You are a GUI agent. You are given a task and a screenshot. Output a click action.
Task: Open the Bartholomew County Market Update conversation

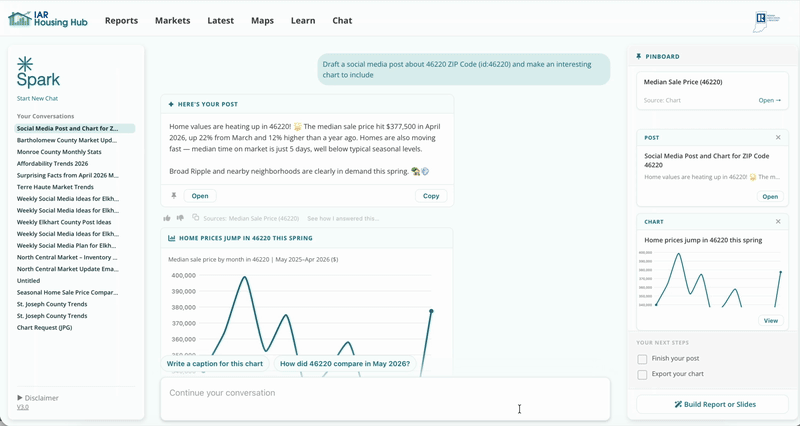click(67, 140)
